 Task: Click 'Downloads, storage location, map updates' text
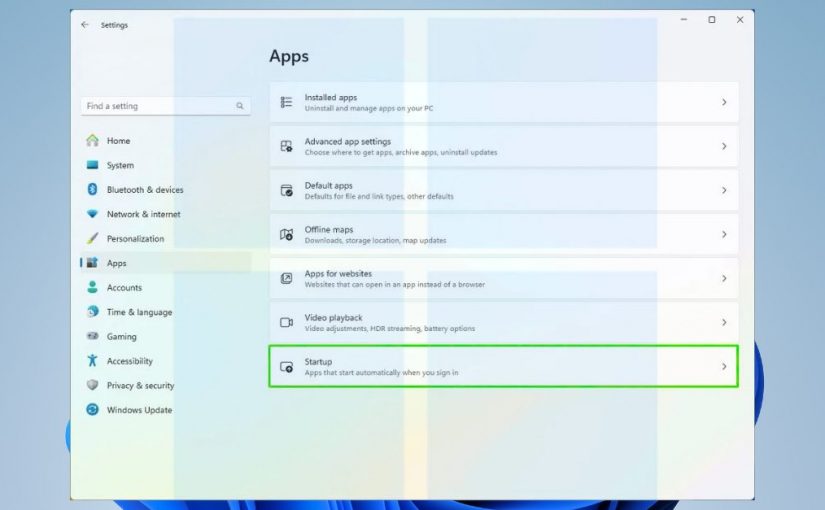pyautogui.click(x=375, y=241)
